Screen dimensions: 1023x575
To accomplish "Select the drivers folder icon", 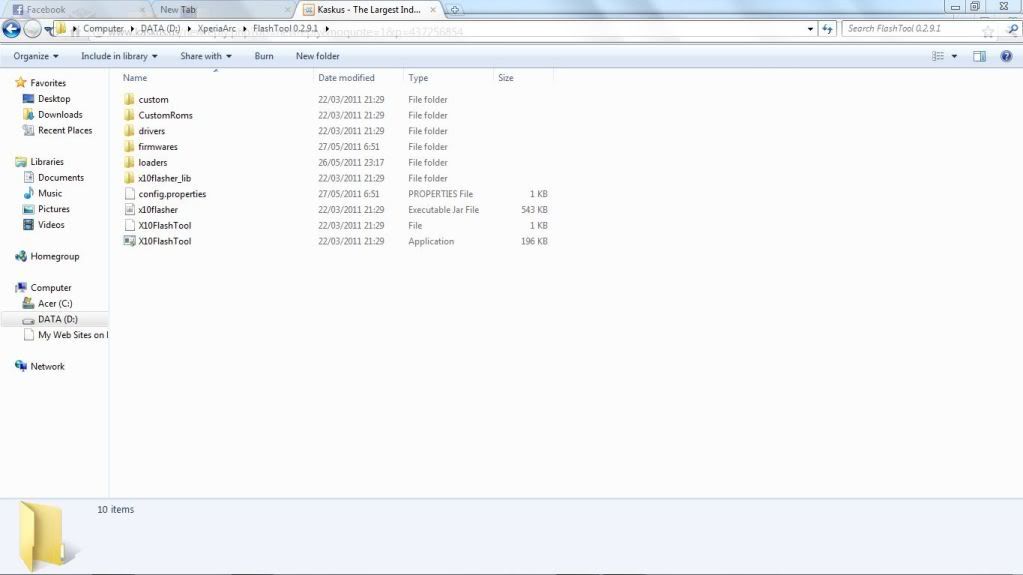I will point(129,131).
